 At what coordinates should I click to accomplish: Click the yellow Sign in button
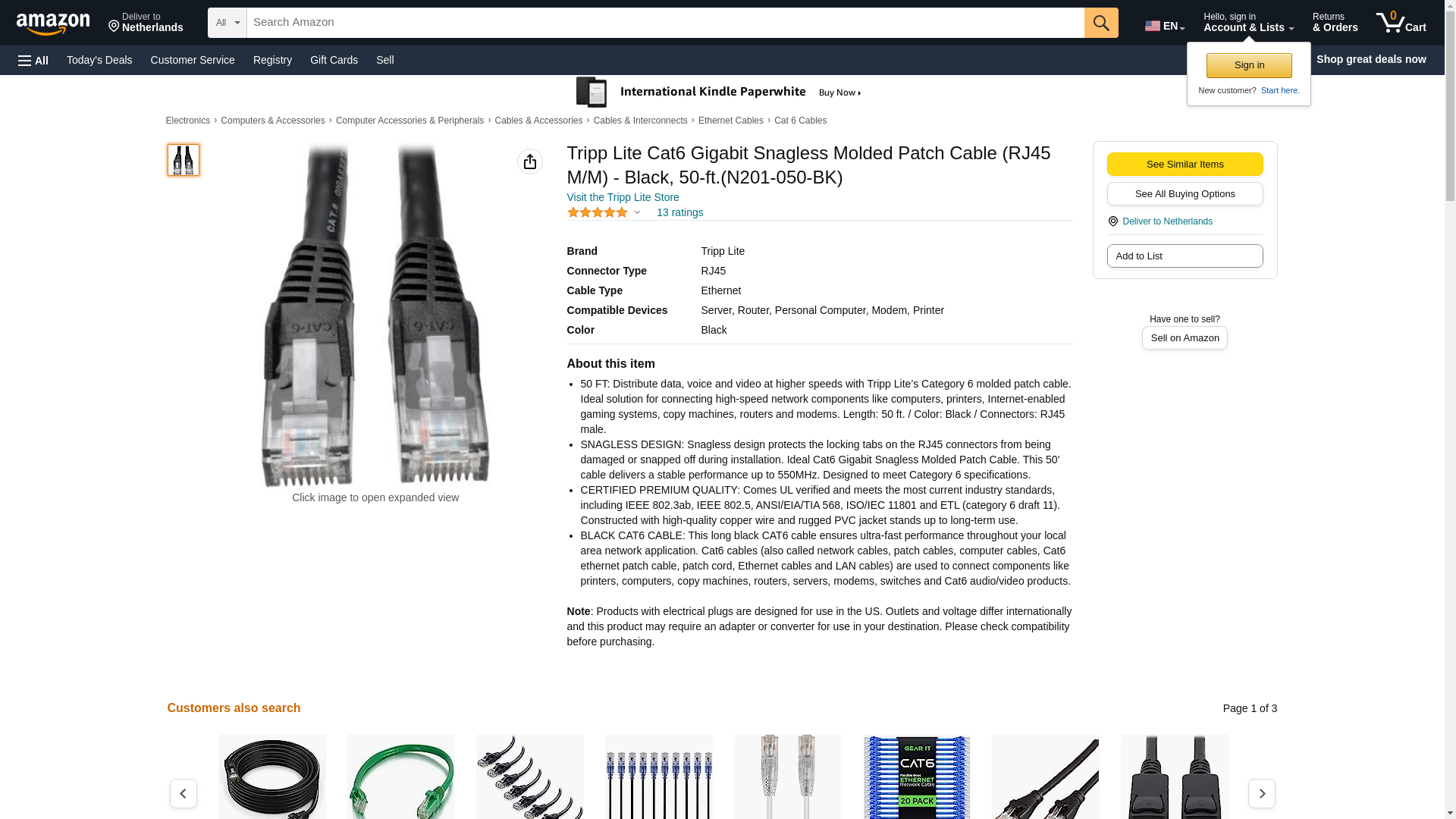[x=1249, y=65]
